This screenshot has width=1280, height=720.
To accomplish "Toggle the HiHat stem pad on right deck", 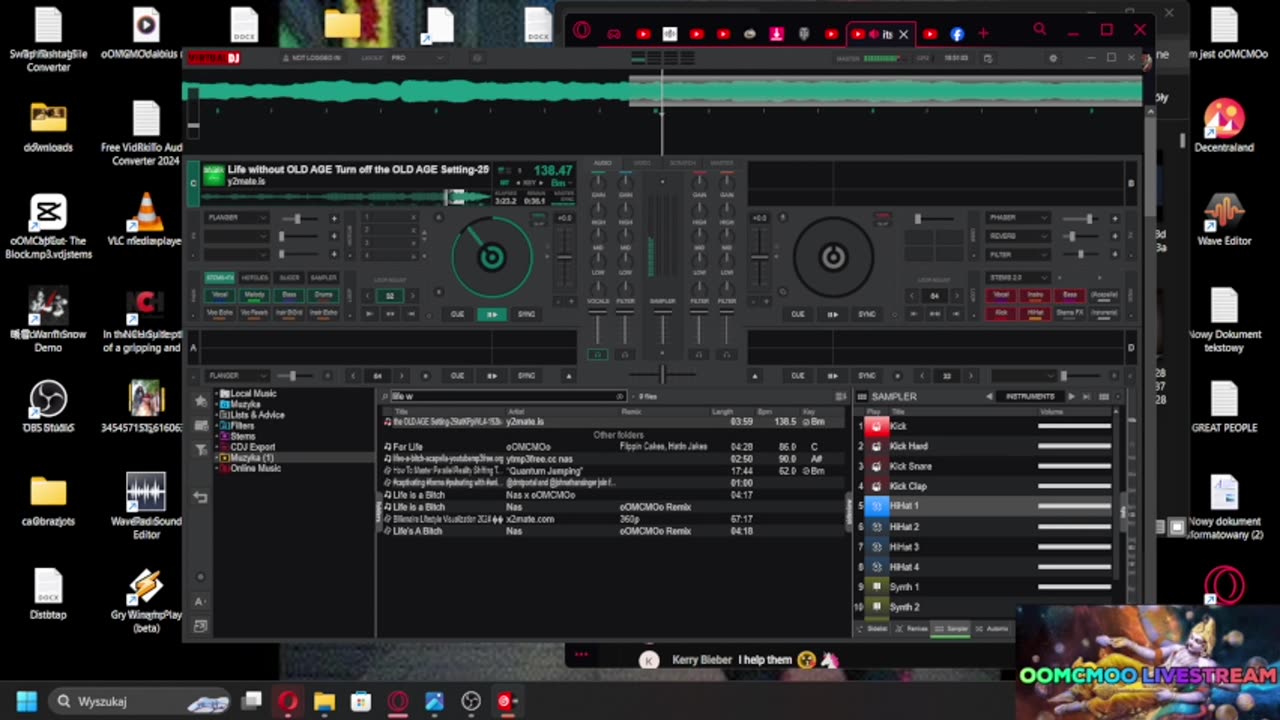I will point(1035,313).
